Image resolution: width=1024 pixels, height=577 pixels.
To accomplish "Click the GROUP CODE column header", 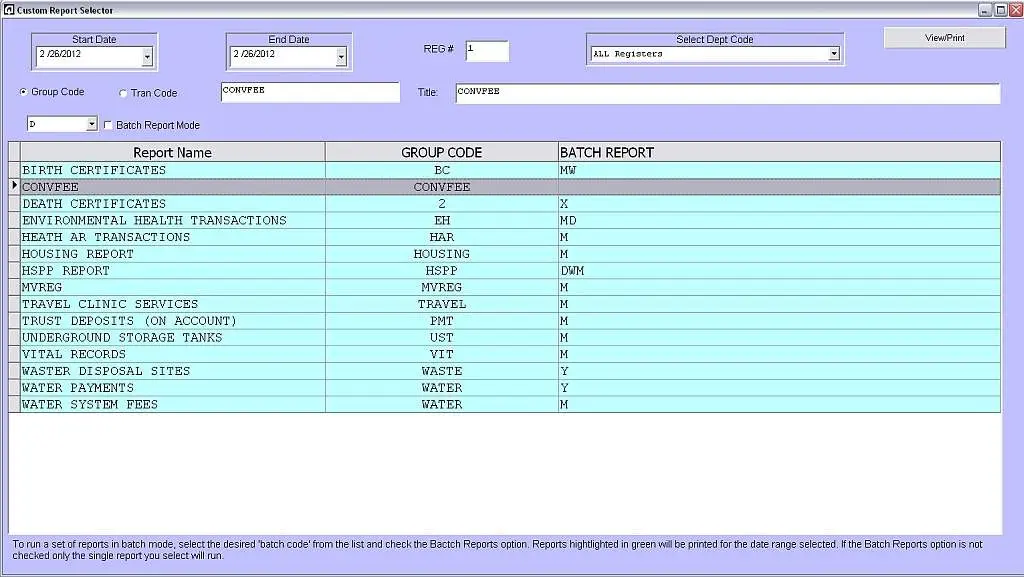I will tap(441, 152).
